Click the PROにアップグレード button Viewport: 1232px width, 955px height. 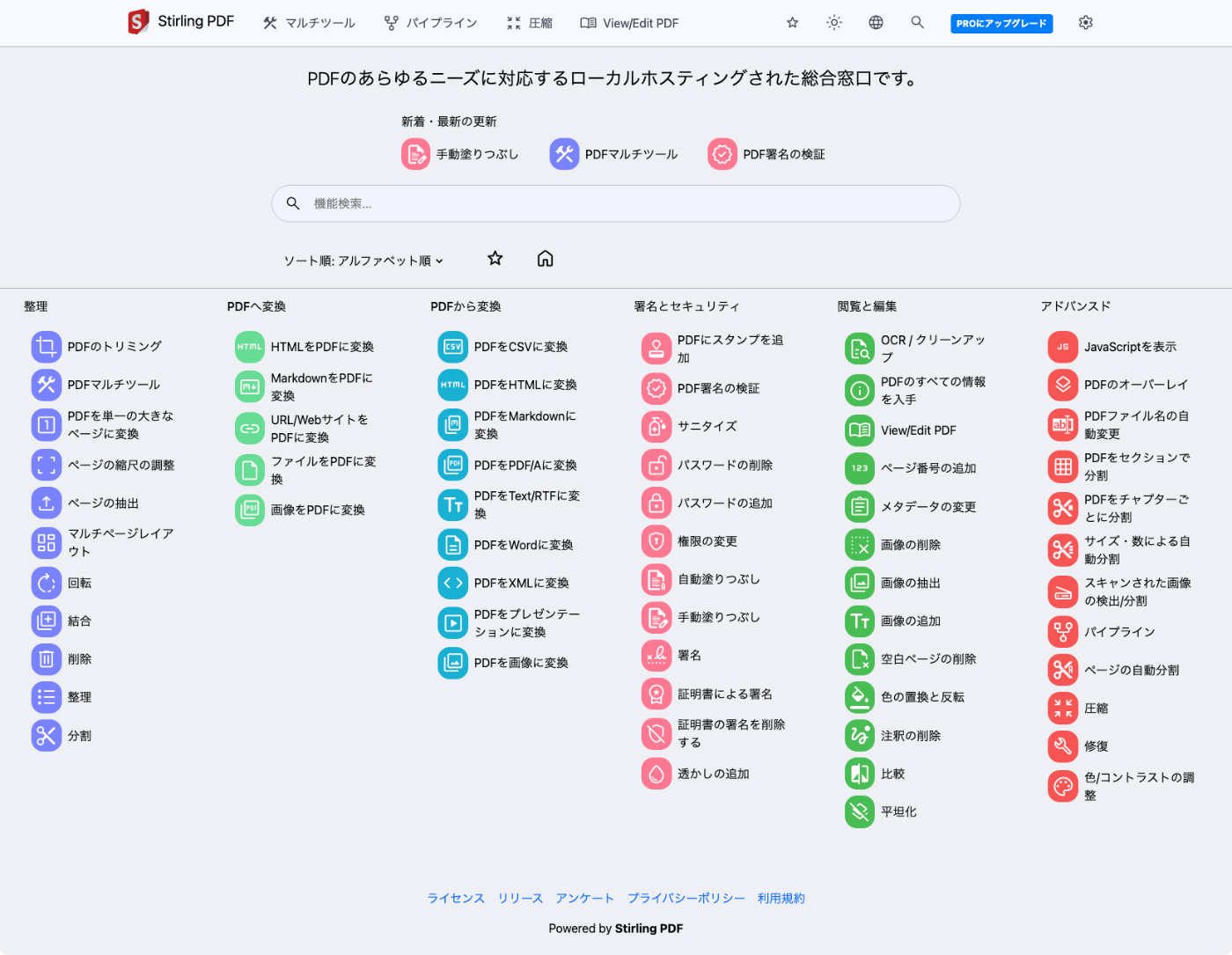pos(1001,24)
